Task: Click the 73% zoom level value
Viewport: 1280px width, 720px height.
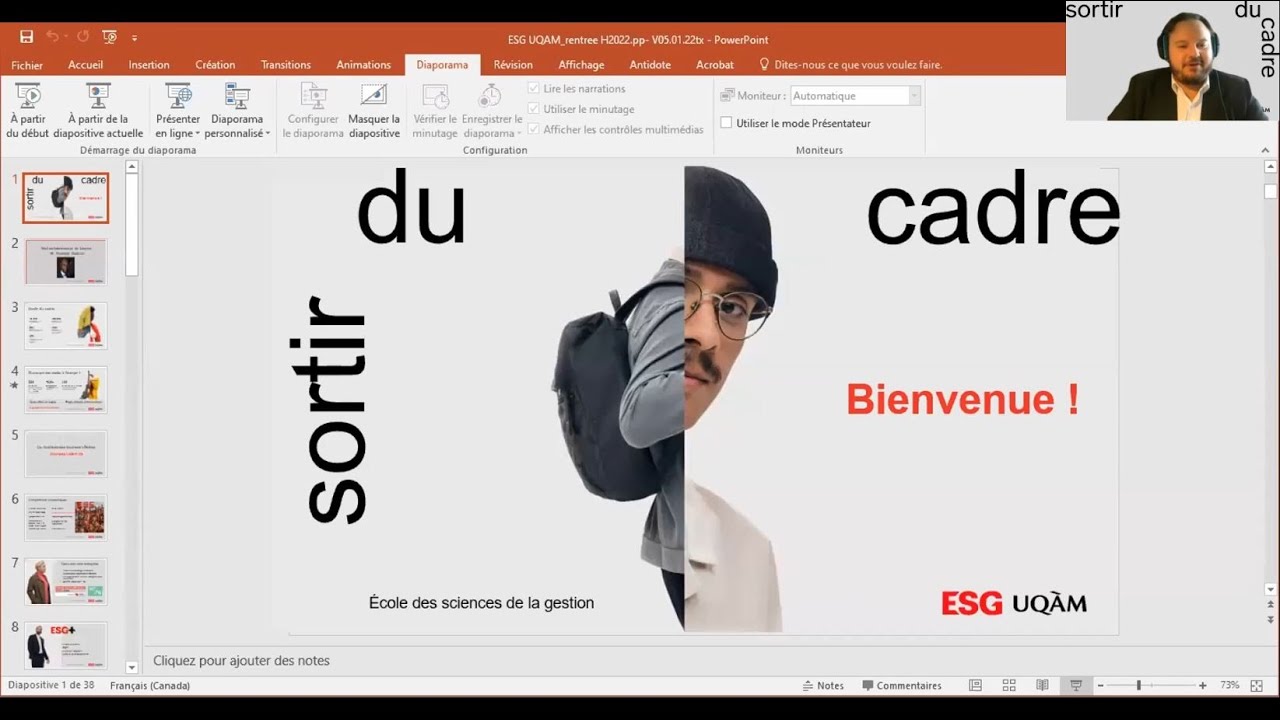Action: pyautogui.click(x=1229, y=686)
